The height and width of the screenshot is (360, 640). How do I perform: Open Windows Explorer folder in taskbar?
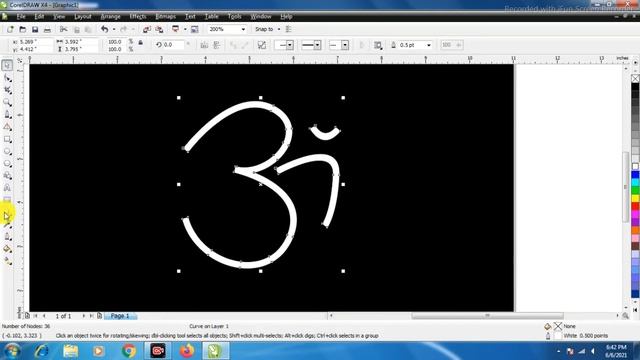pos(70,351)
